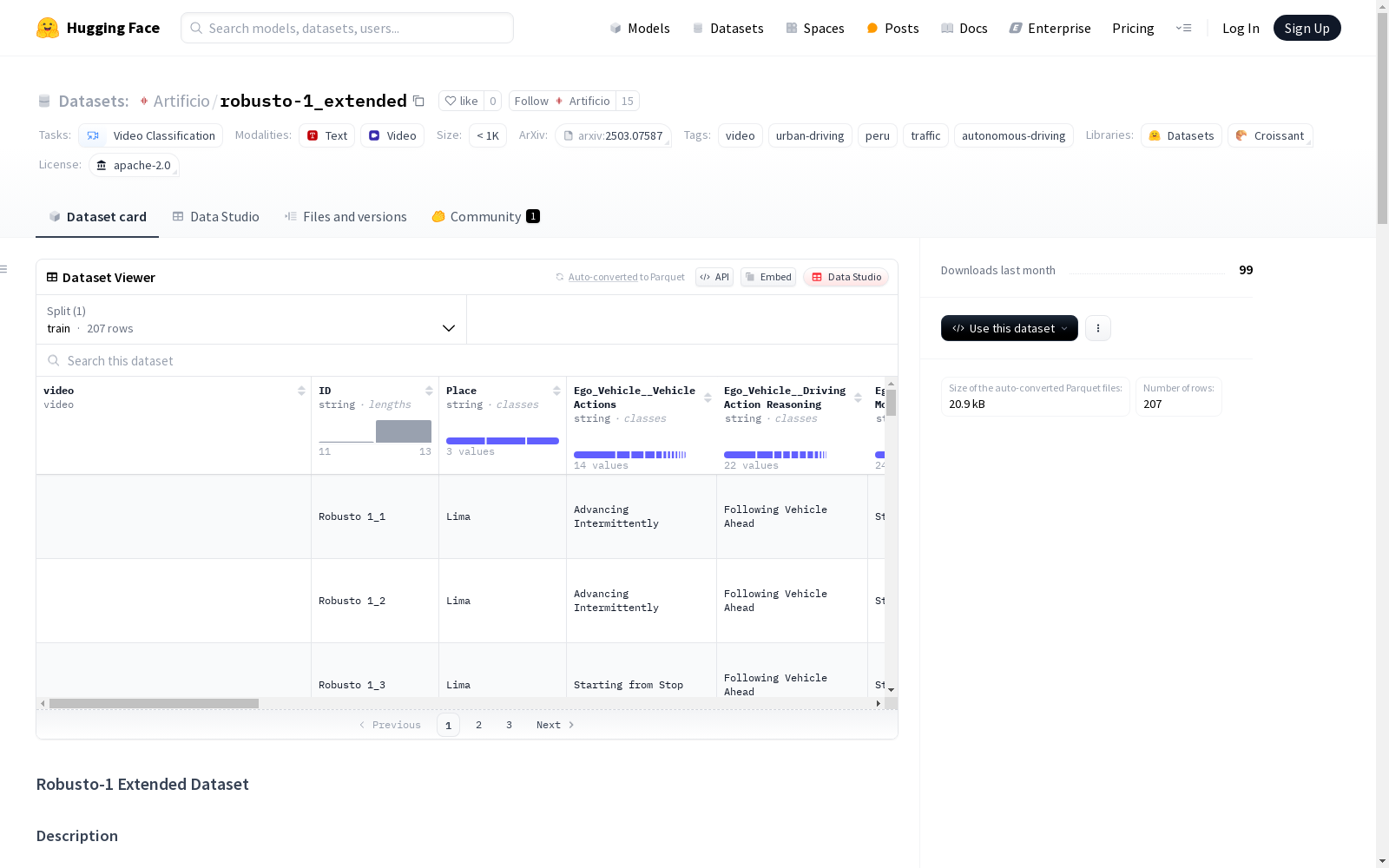Click the Embed button
Viewport: 1389px width, 868px height.
click(x=768, y=277)
